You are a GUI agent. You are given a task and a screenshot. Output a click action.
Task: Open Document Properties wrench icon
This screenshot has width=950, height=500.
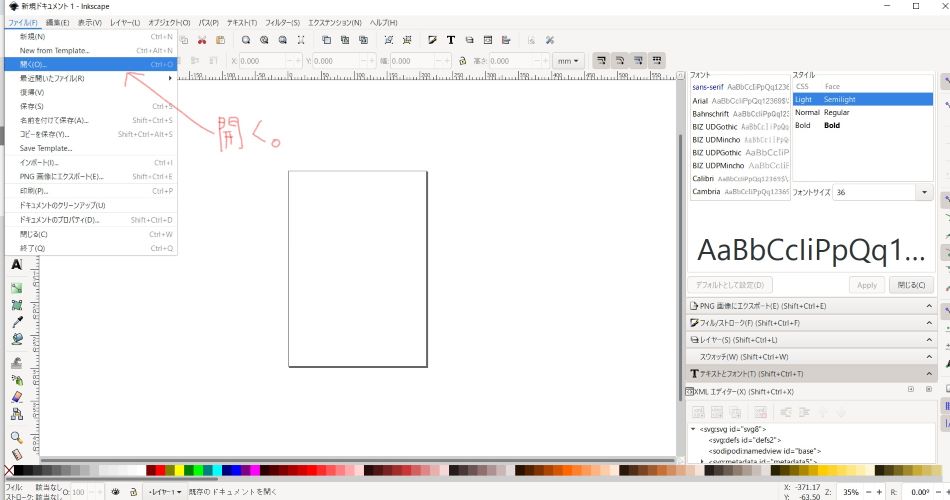tap(550, 40)
